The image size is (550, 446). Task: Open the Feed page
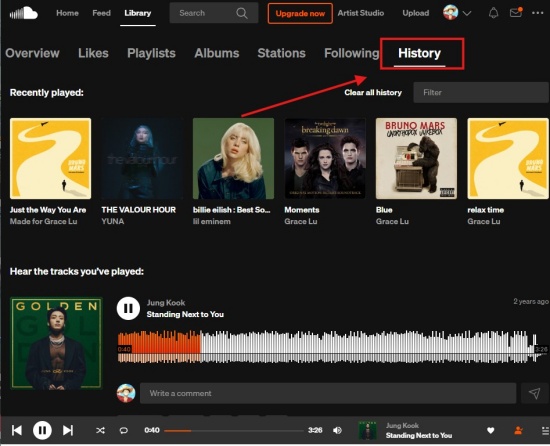point(101,13)
